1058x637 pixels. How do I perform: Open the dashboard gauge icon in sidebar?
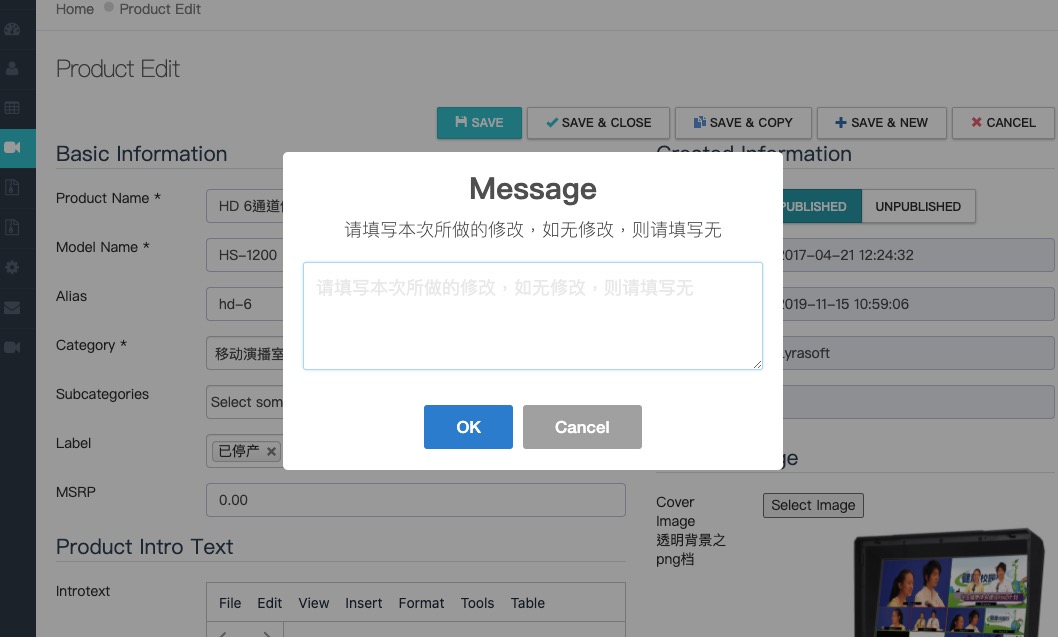click(12, 29)
